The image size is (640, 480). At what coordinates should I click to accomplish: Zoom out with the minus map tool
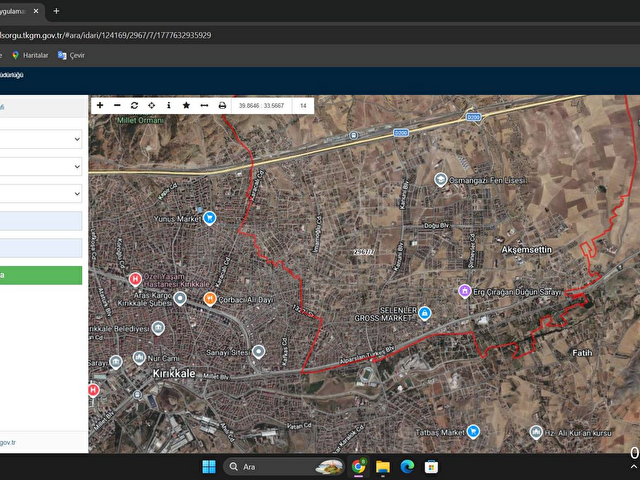tap(117, 105)
